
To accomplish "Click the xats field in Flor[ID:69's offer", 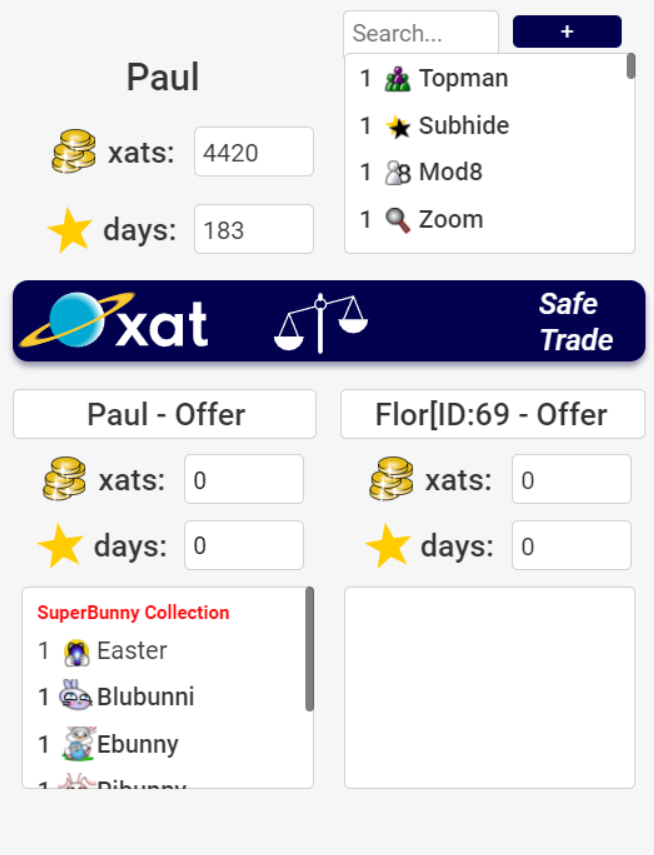I will pyautogui.click(x=570, y=479).
